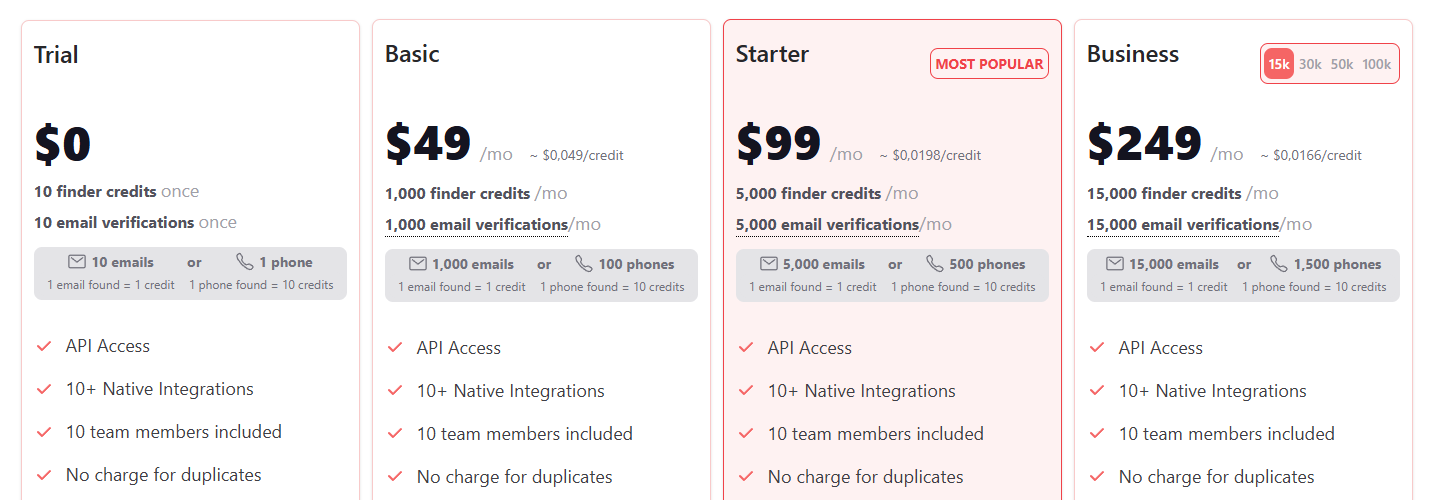
Task: Select the 15k Business credit tier
Action: tap(1278, 64)
